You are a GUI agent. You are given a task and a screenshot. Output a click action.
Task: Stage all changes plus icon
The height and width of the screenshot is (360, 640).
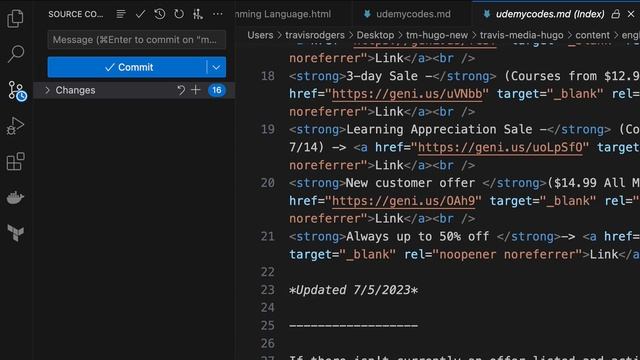196,90
